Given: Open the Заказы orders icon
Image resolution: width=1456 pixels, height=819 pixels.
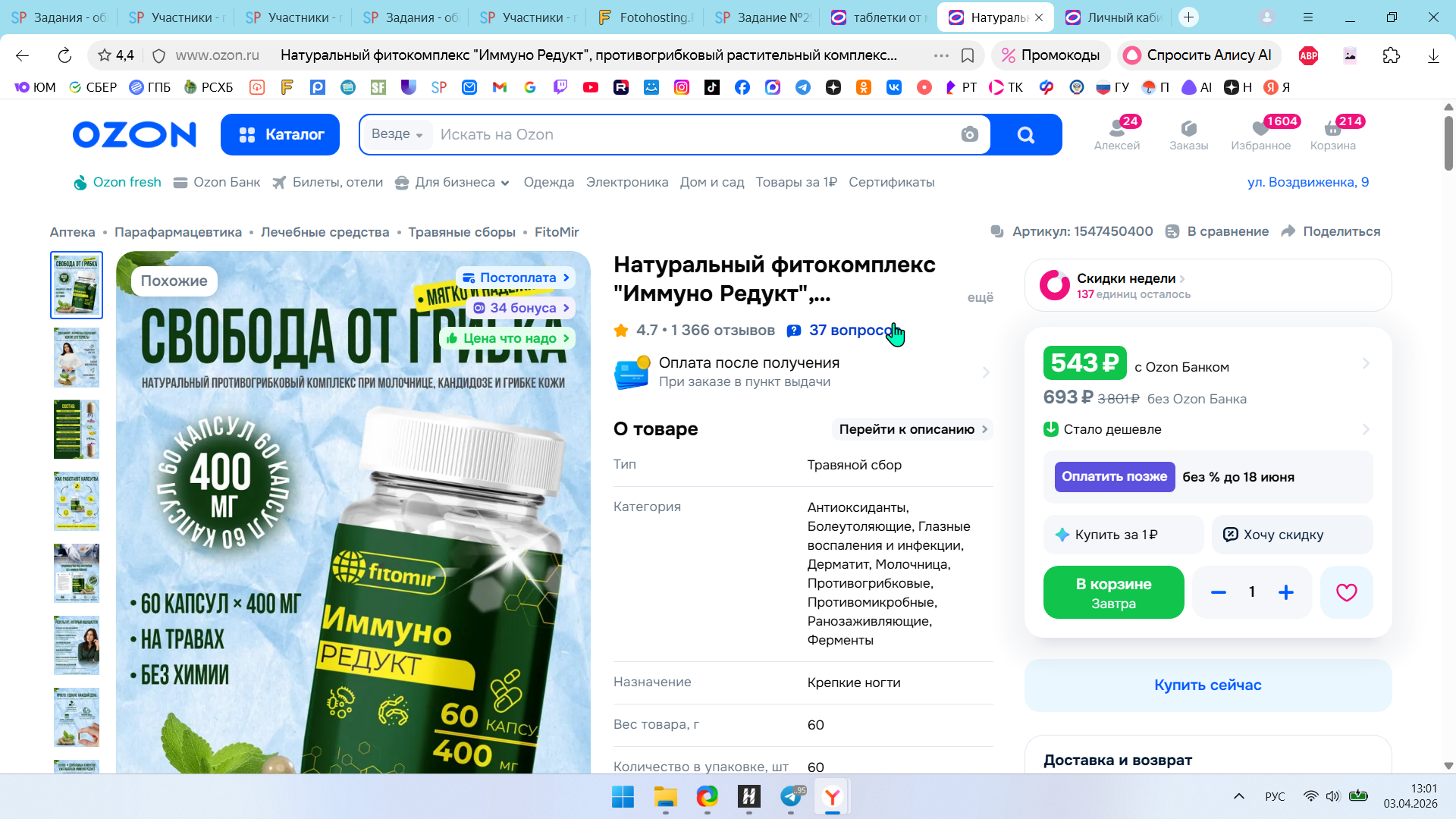Looking at the screenshot, I should coord(1188,133).
